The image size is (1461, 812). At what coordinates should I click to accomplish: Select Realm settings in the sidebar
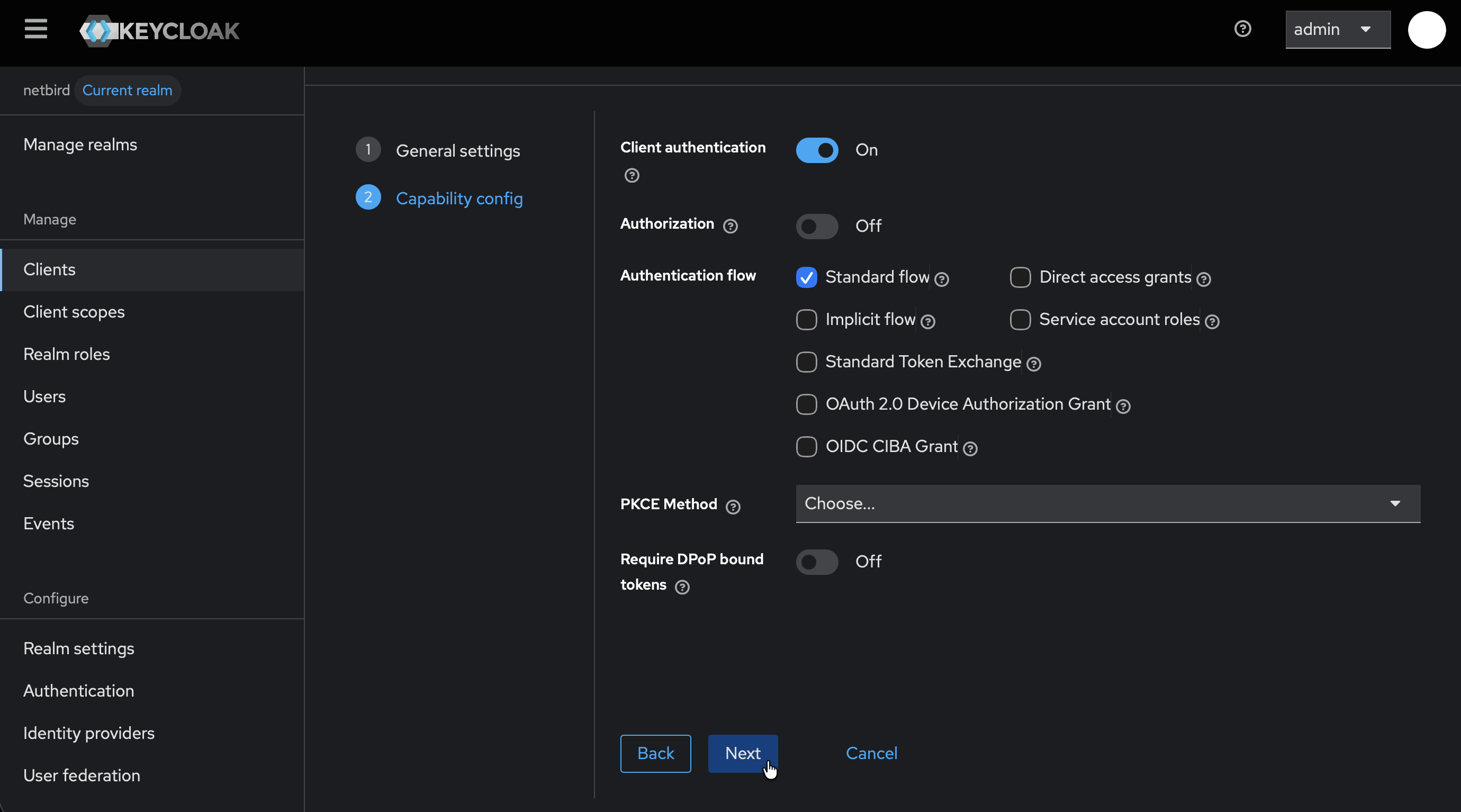(79, 648)
